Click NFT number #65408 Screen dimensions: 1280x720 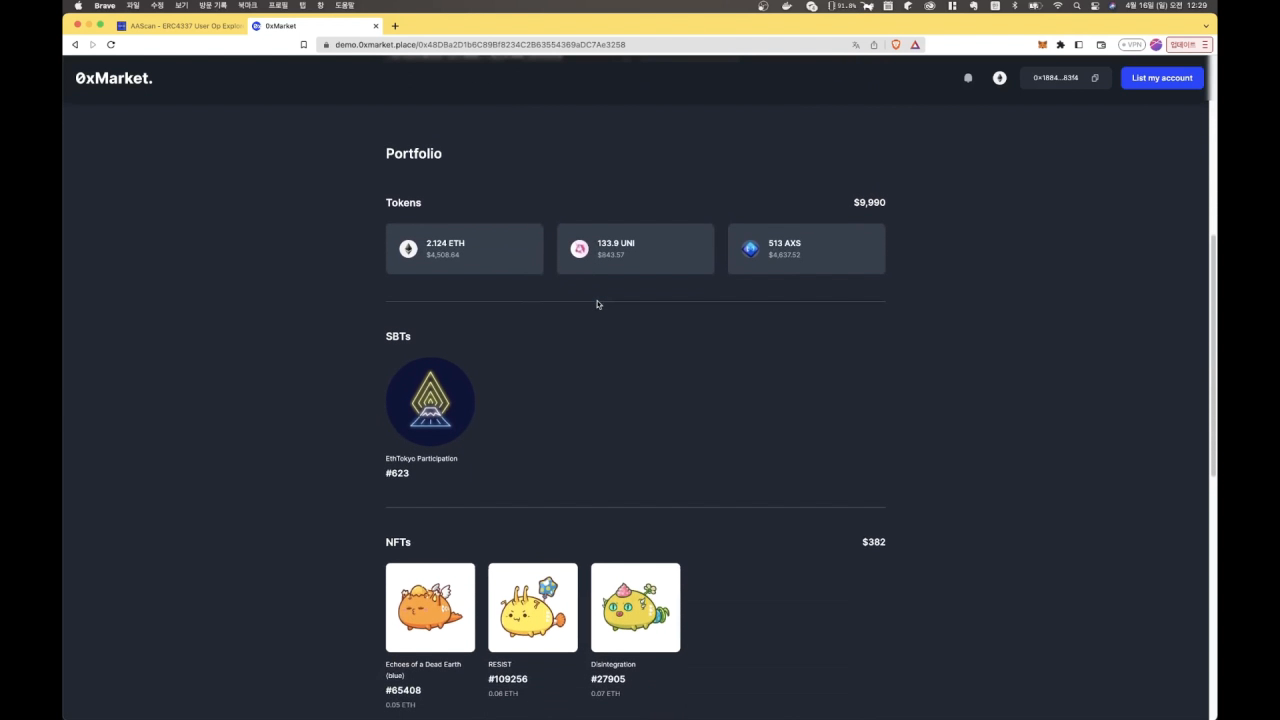click(403, 691)
